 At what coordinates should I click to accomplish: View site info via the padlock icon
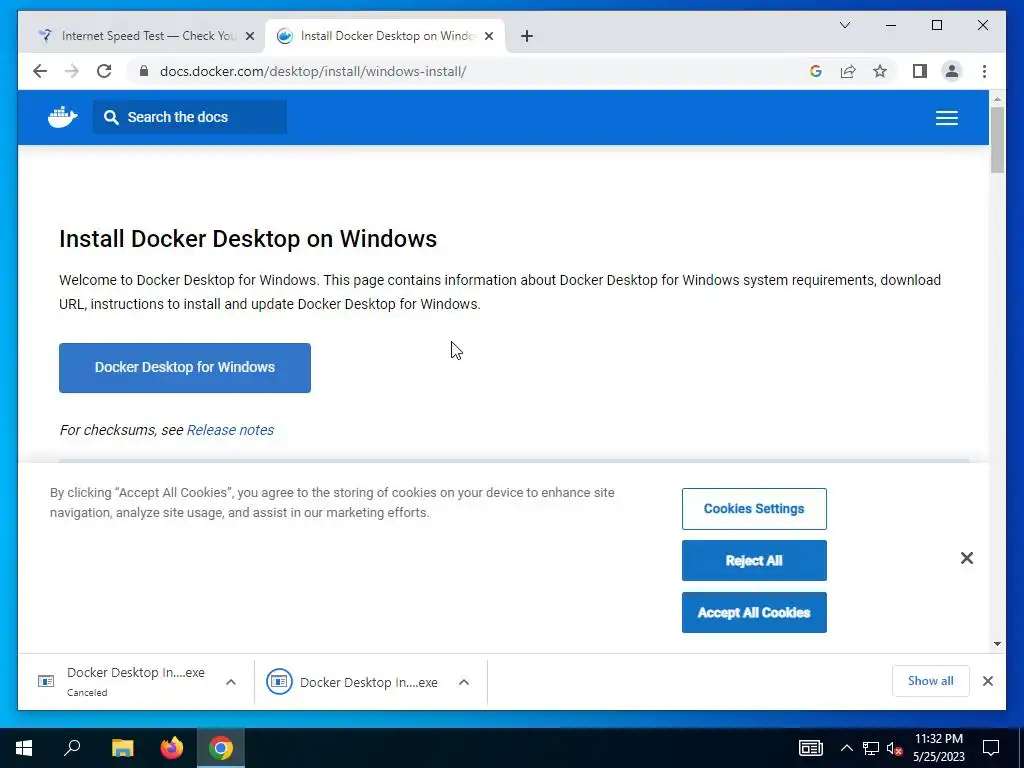(x=144, y=71)
